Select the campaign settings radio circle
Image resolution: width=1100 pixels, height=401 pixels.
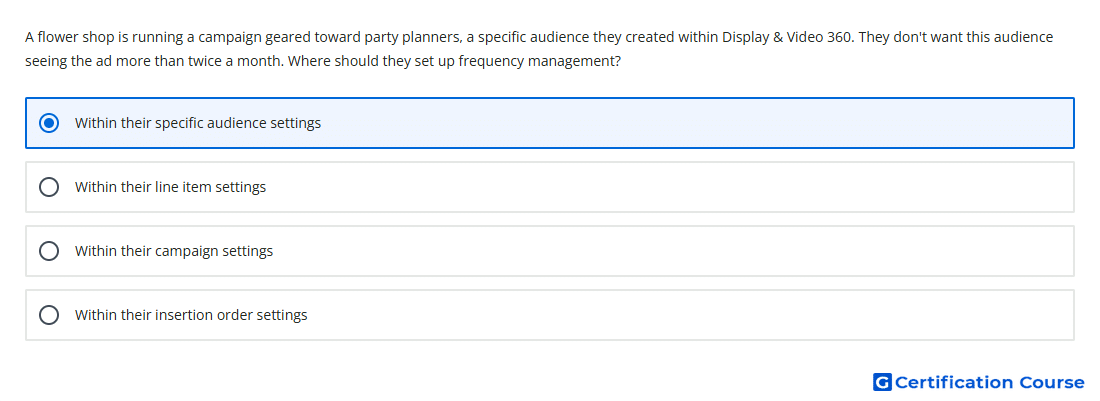point(49,251)
